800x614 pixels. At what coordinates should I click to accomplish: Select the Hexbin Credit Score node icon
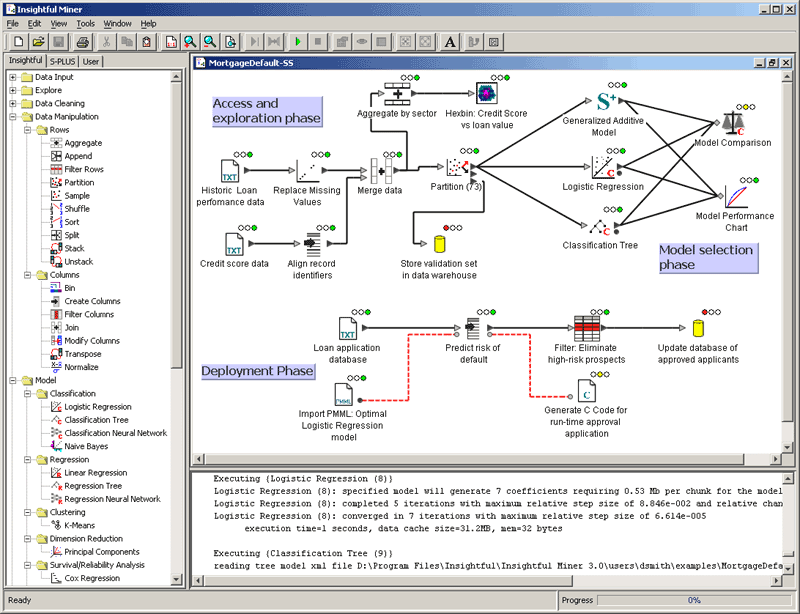487,93
